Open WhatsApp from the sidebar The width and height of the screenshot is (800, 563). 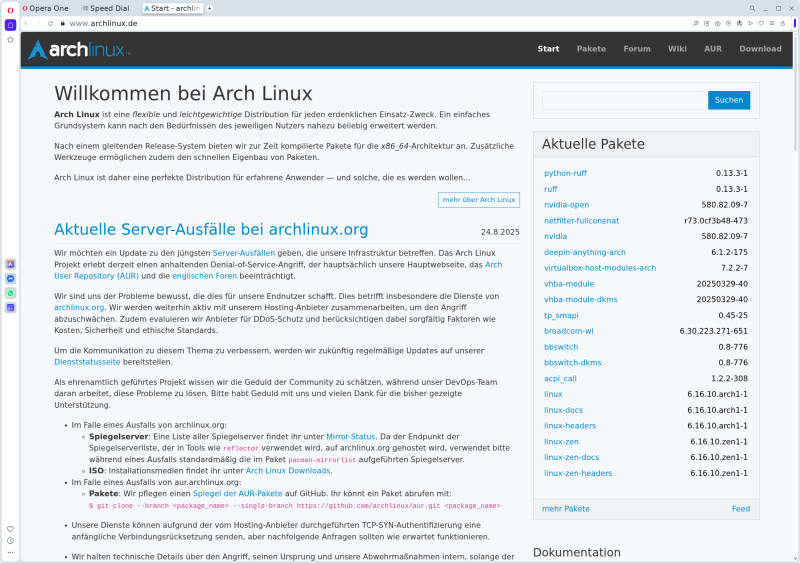click(10, 294)
